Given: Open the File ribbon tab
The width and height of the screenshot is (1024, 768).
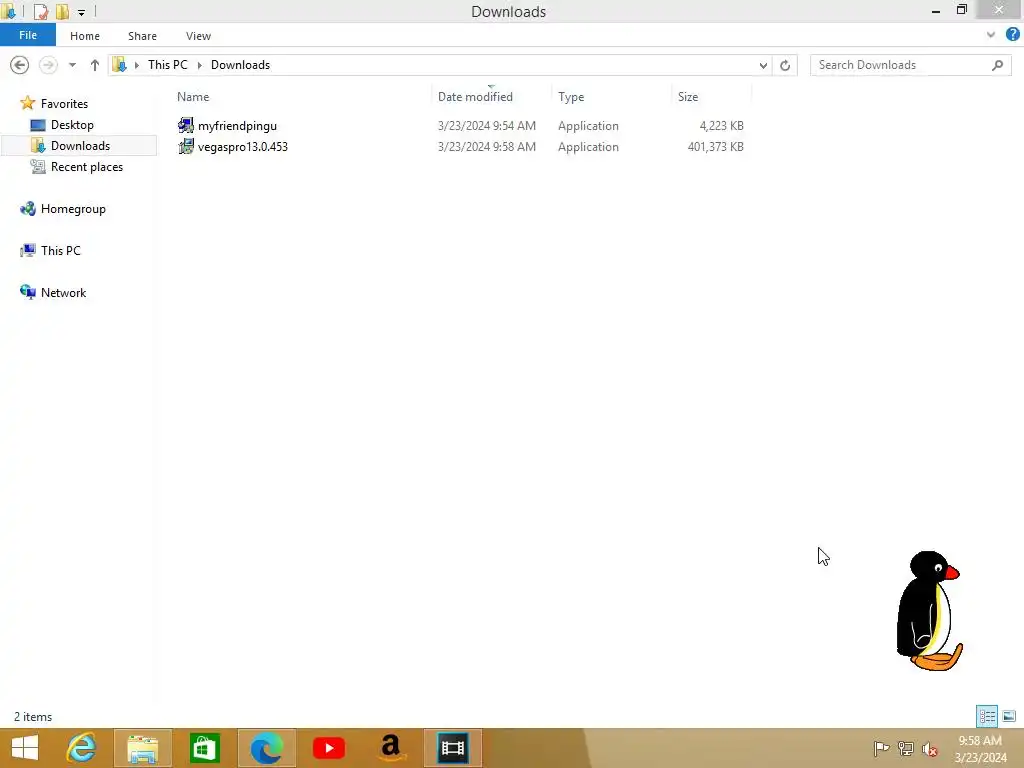Looking at the screenshot, I should tap(28, 35).
